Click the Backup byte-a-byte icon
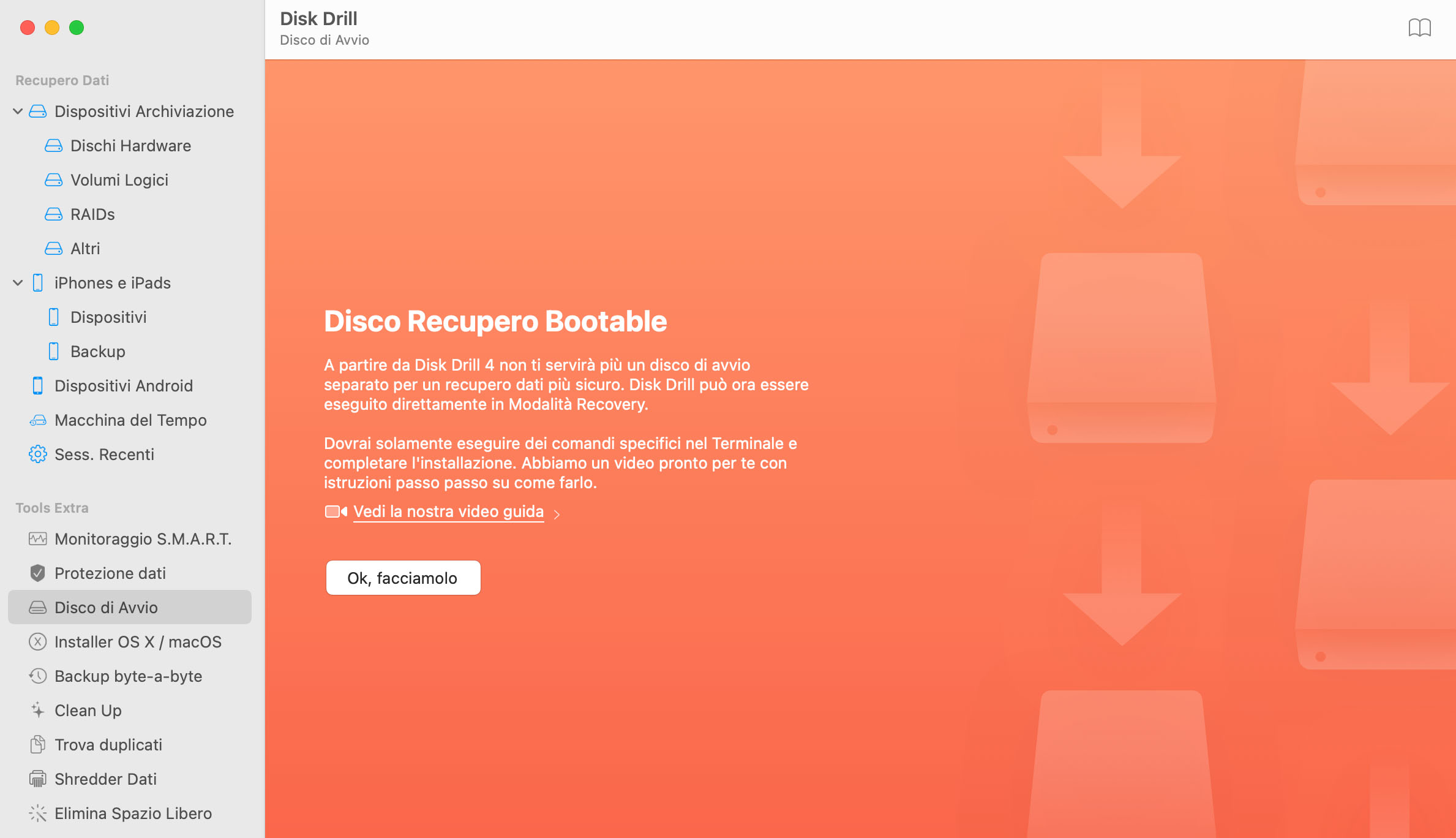This screenshot has height=838, width=1456. (x=37, y=675)
